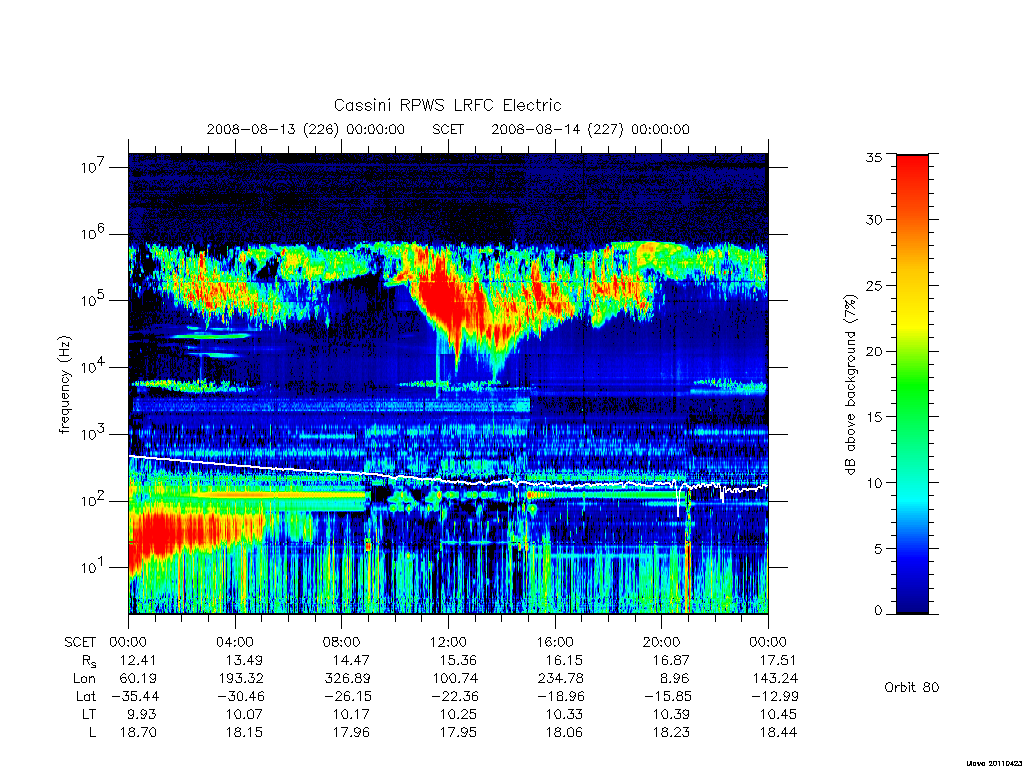1024x768 pixels.
Task: Click the "LT" row label
Action: pyautogui.click(x=89, y=714)
